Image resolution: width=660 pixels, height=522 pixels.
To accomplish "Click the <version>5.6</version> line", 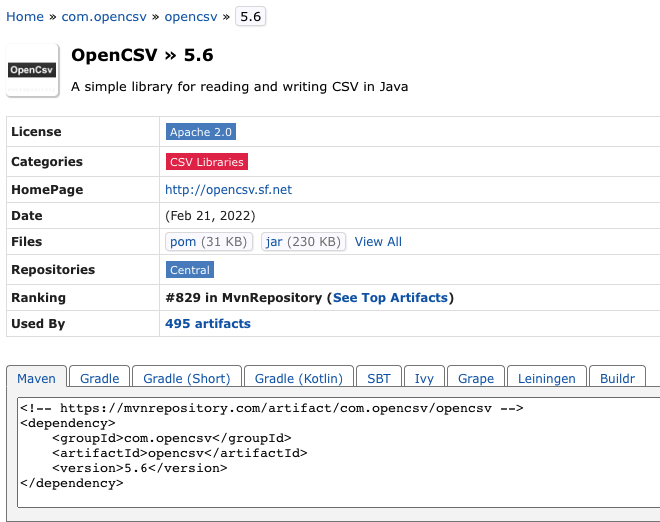I will (x=140, y=468).
